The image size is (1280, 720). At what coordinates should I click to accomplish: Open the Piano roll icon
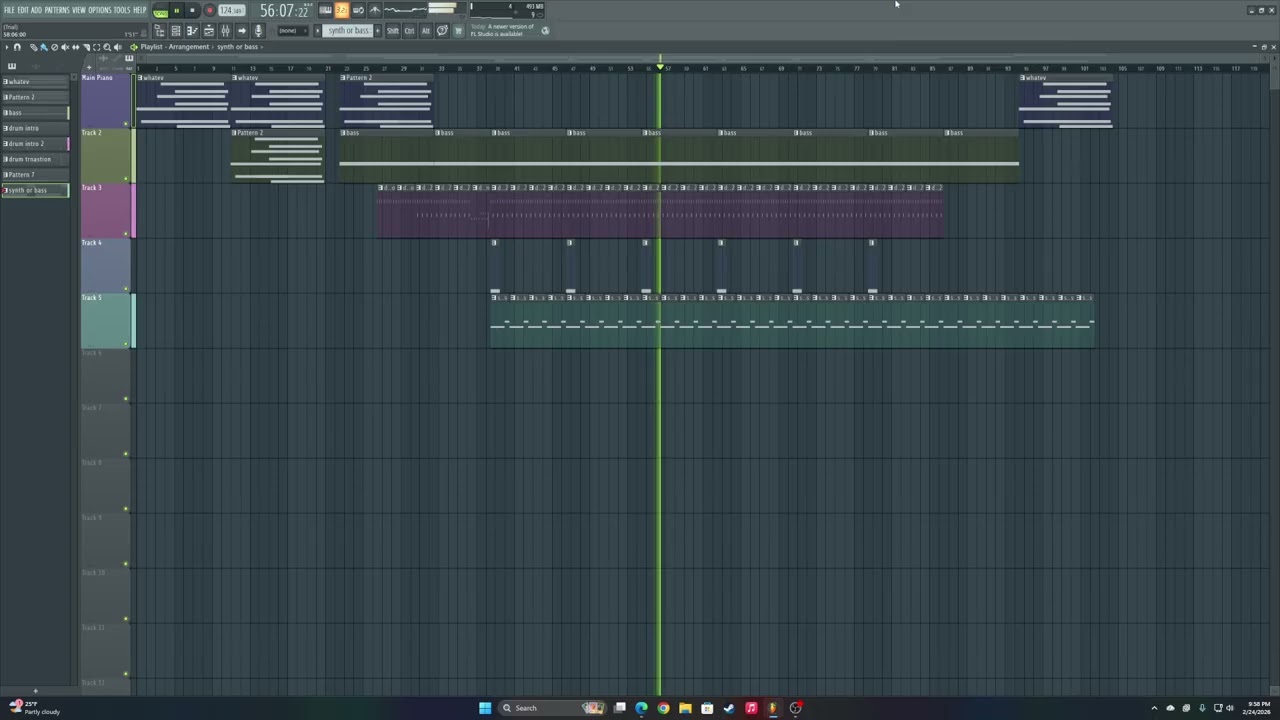tap(192, 31)
